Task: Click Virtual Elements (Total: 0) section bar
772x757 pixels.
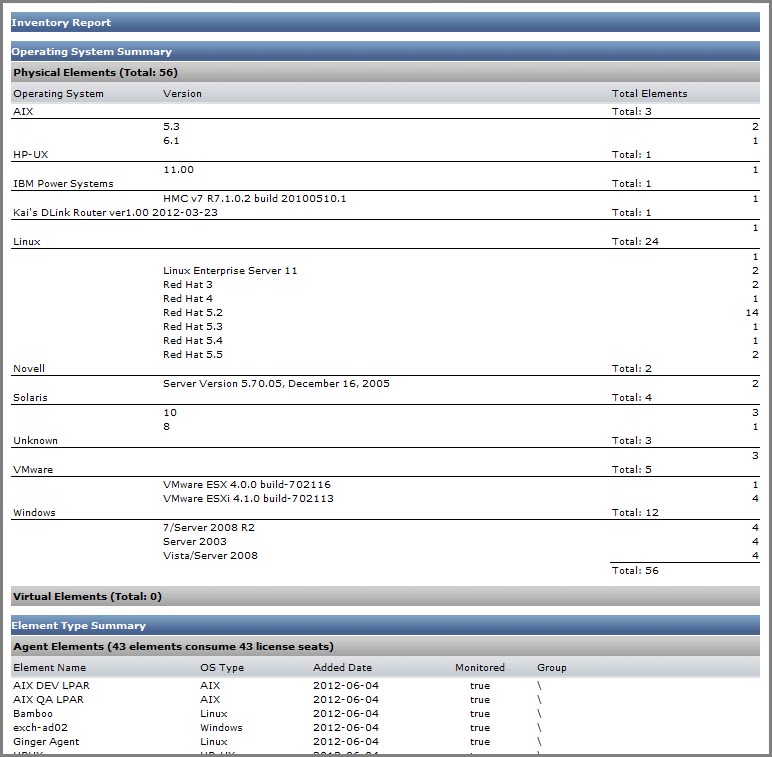Action: click(386, 597)
